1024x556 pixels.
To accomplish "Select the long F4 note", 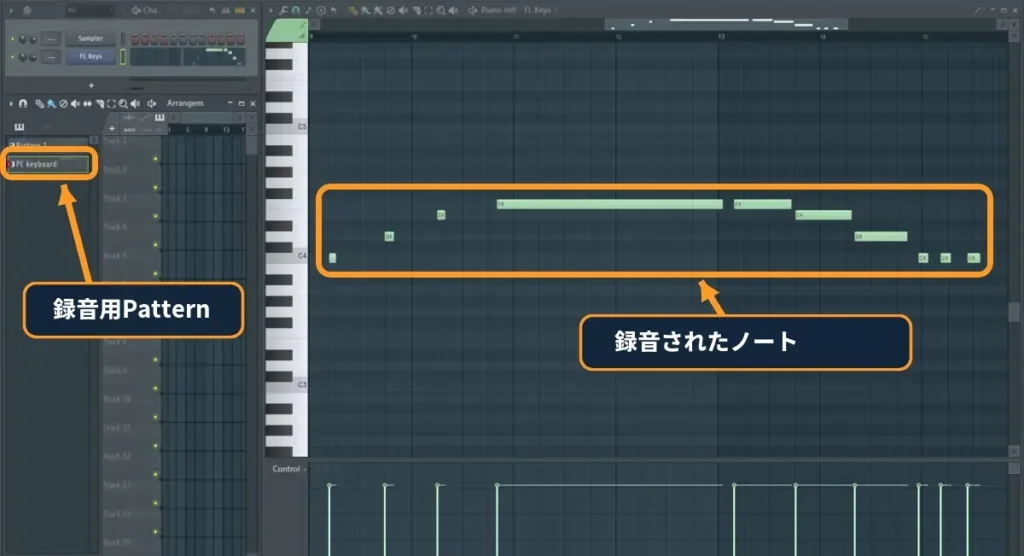I will pos(609,204).
